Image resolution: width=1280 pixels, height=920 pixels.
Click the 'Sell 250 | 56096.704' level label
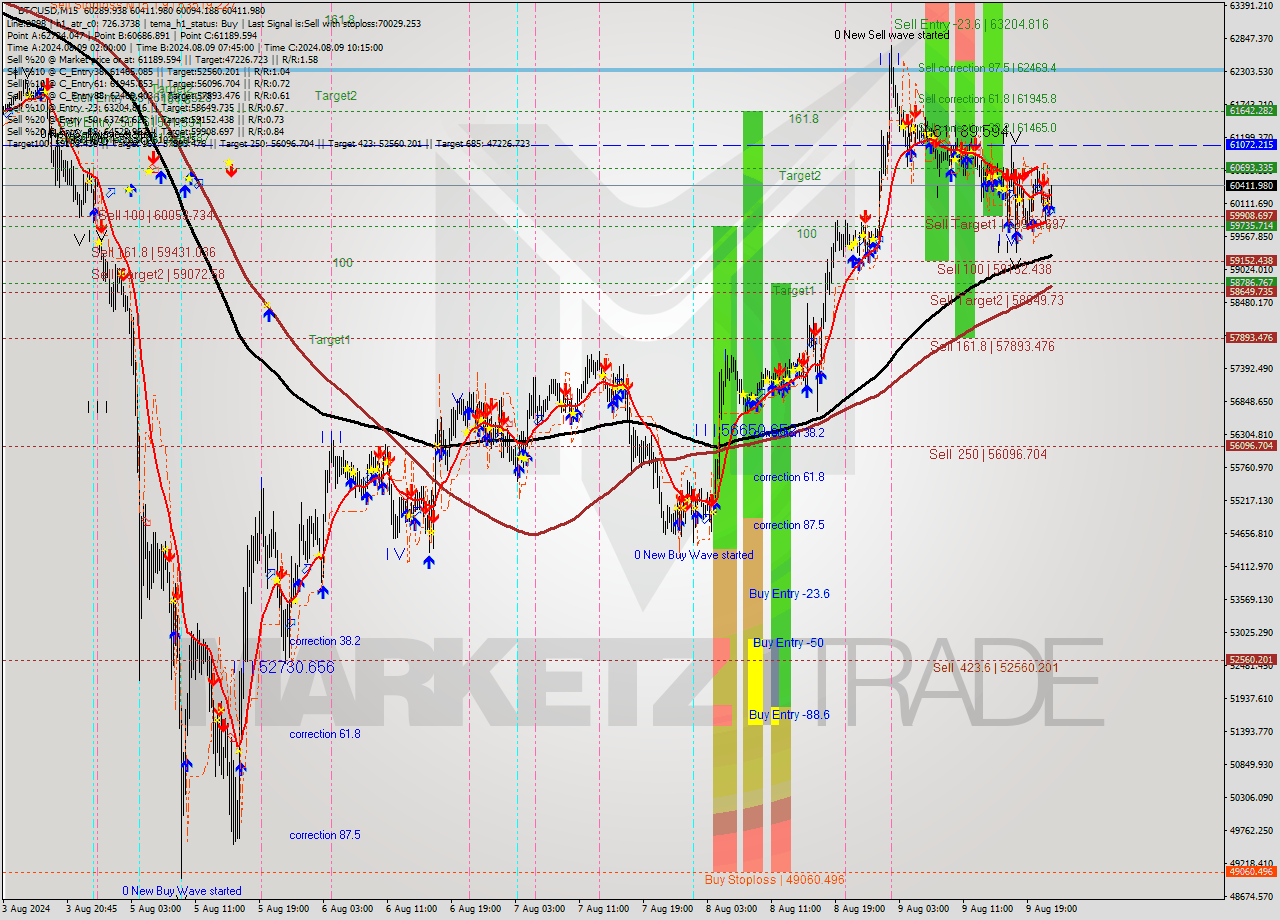pyautogui.click(x=988, y=454)
